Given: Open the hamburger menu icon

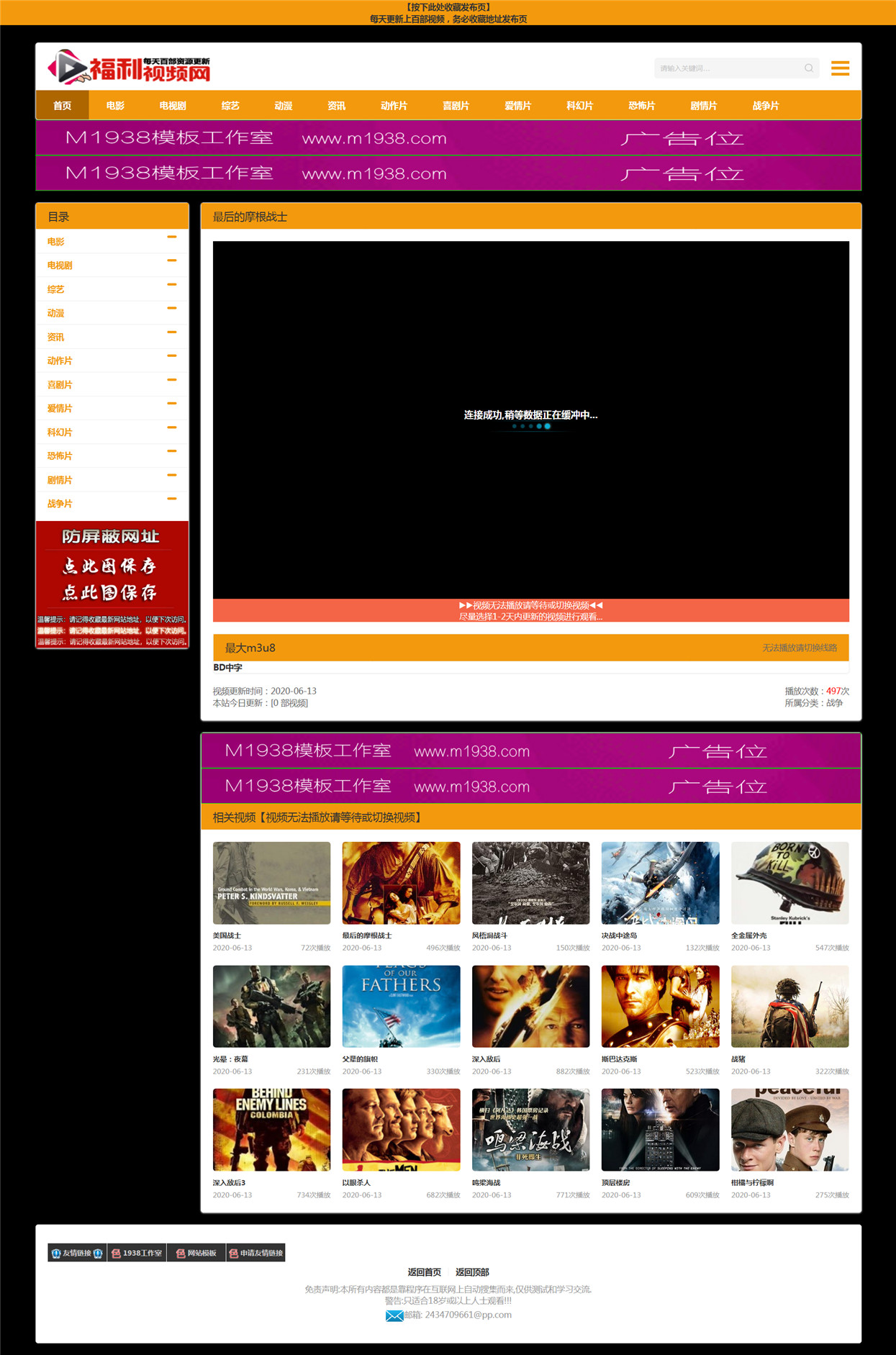Looking at the screenshot, I should click(x=840, y=68).
